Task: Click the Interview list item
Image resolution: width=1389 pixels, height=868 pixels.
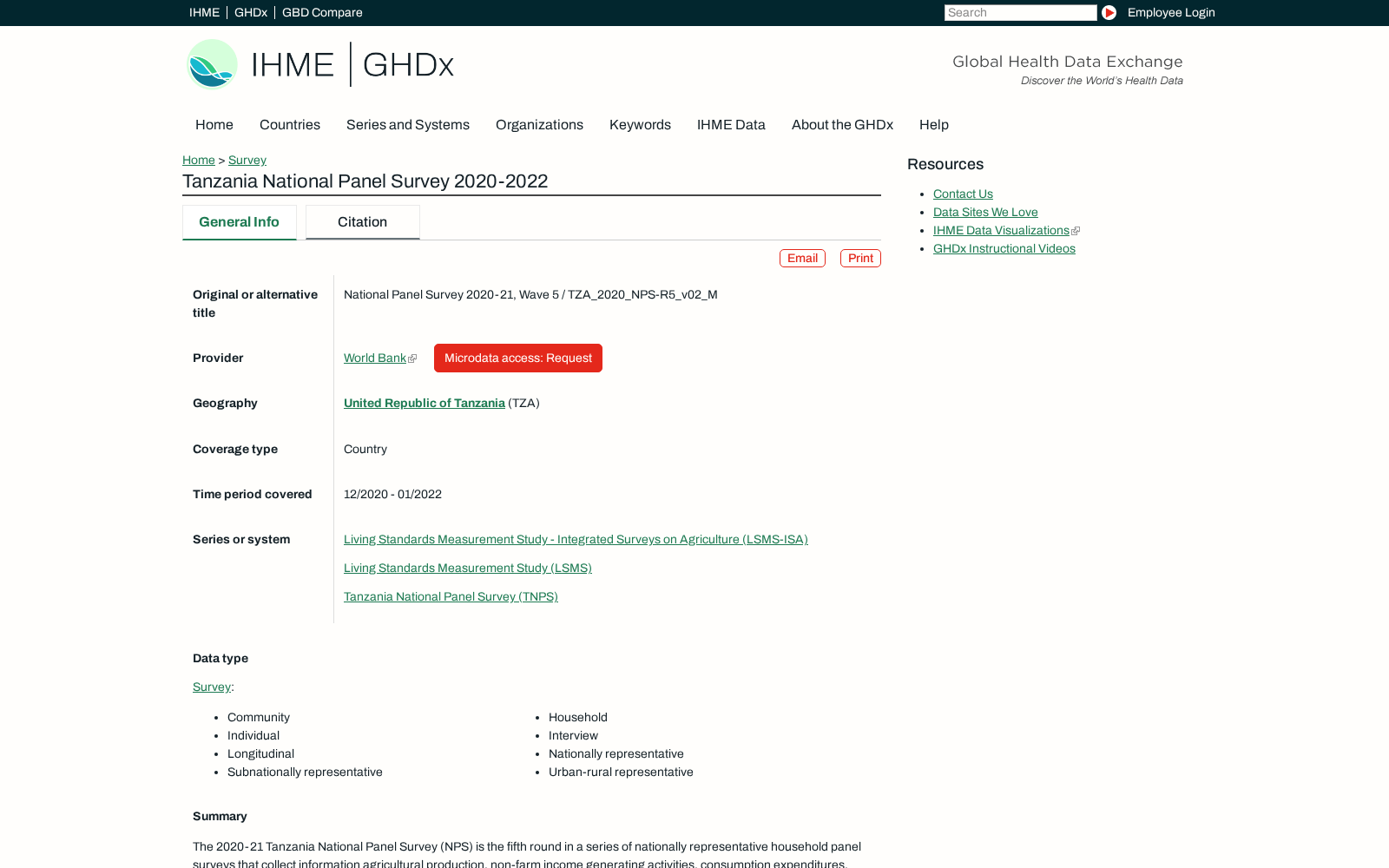Action: tap(573, 736)
